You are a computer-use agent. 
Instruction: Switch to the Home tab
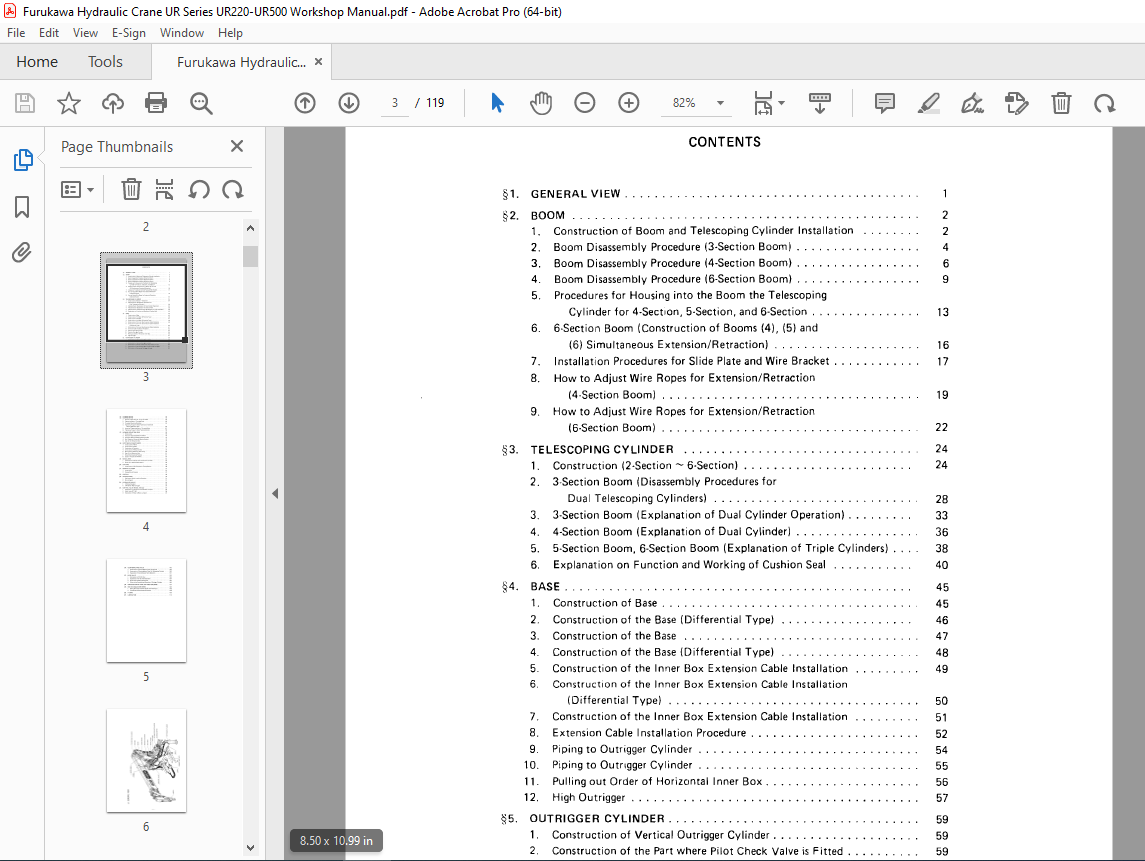[x=37, y=62]
